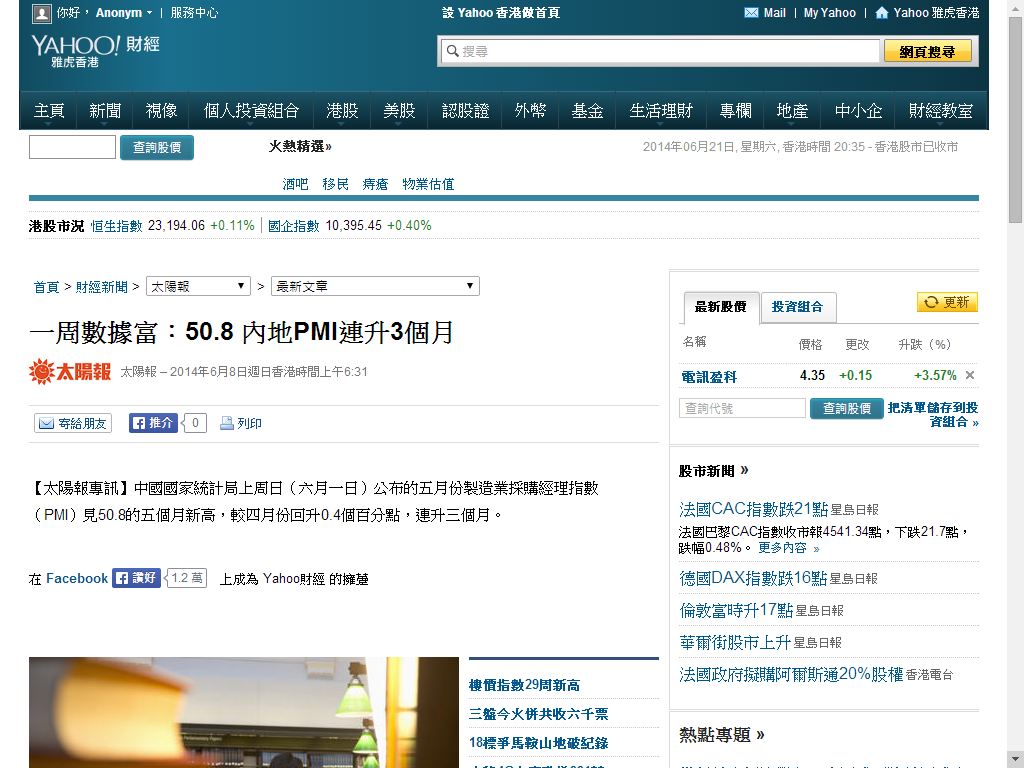This screenshot has width=1024, height=768.
Task: Click the email to friend button
Action: [73, 423]
